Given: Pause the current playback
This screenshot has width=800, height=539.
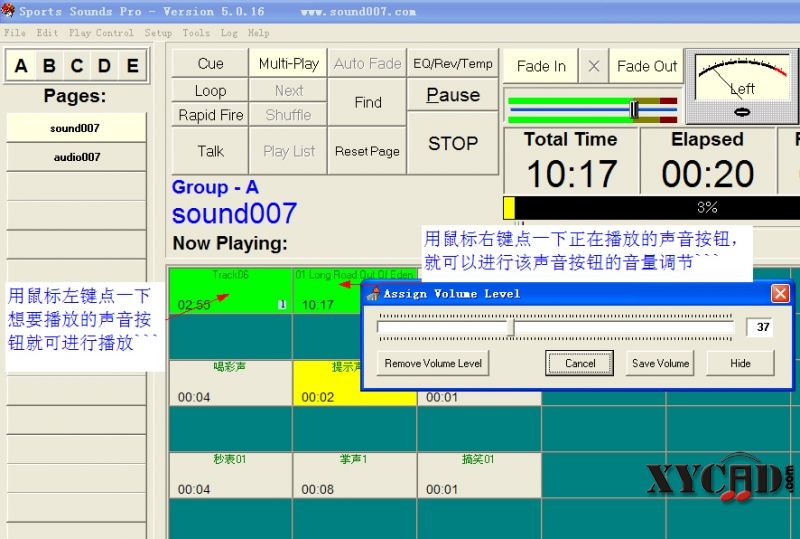Looking at the screenshot, I should tap(453, 94).
